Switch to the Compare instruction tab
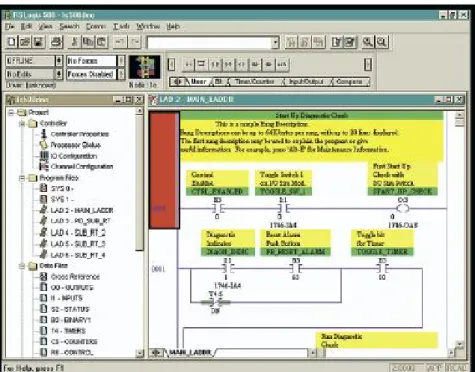 349,82
